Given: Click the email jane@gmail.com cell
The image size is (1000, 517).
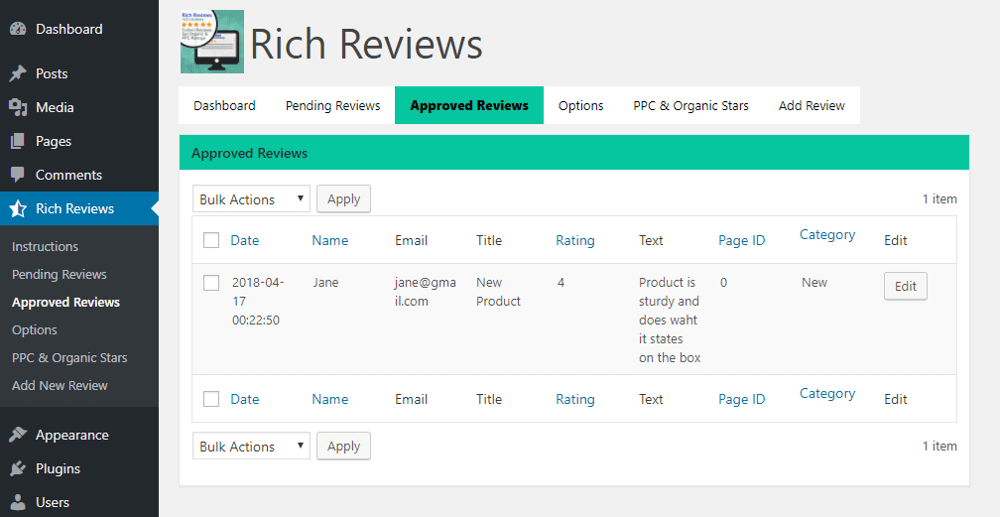Looking at the screenshot, I should pyautogui.click(x=425, y=291).
